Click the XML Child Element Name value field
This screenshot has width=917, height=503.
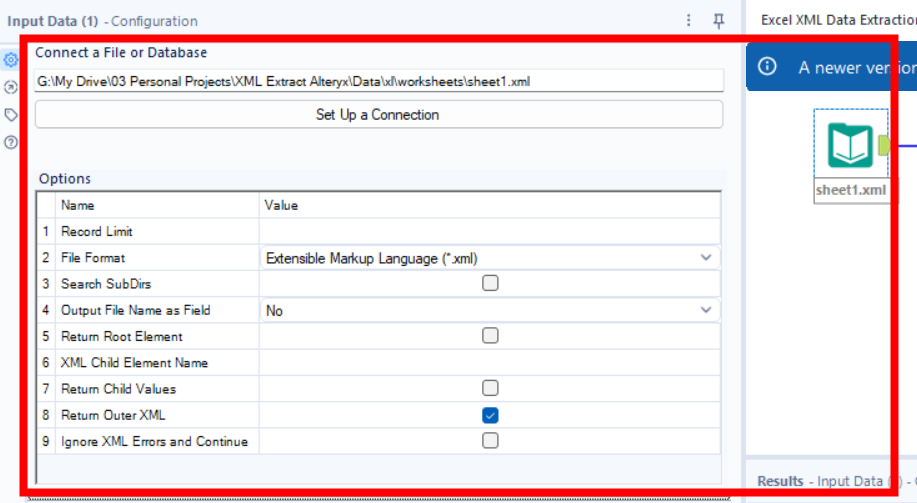click(x=489, y=363)
